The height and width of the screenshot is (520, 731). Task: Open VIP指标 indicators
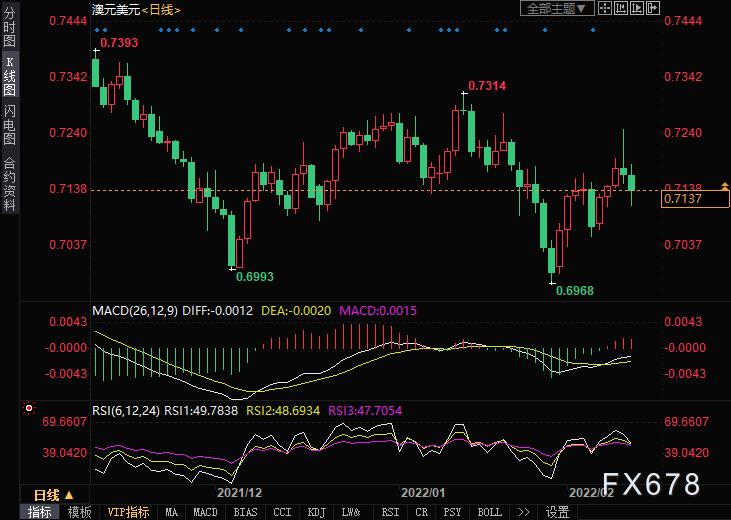(x=128, y=512)
